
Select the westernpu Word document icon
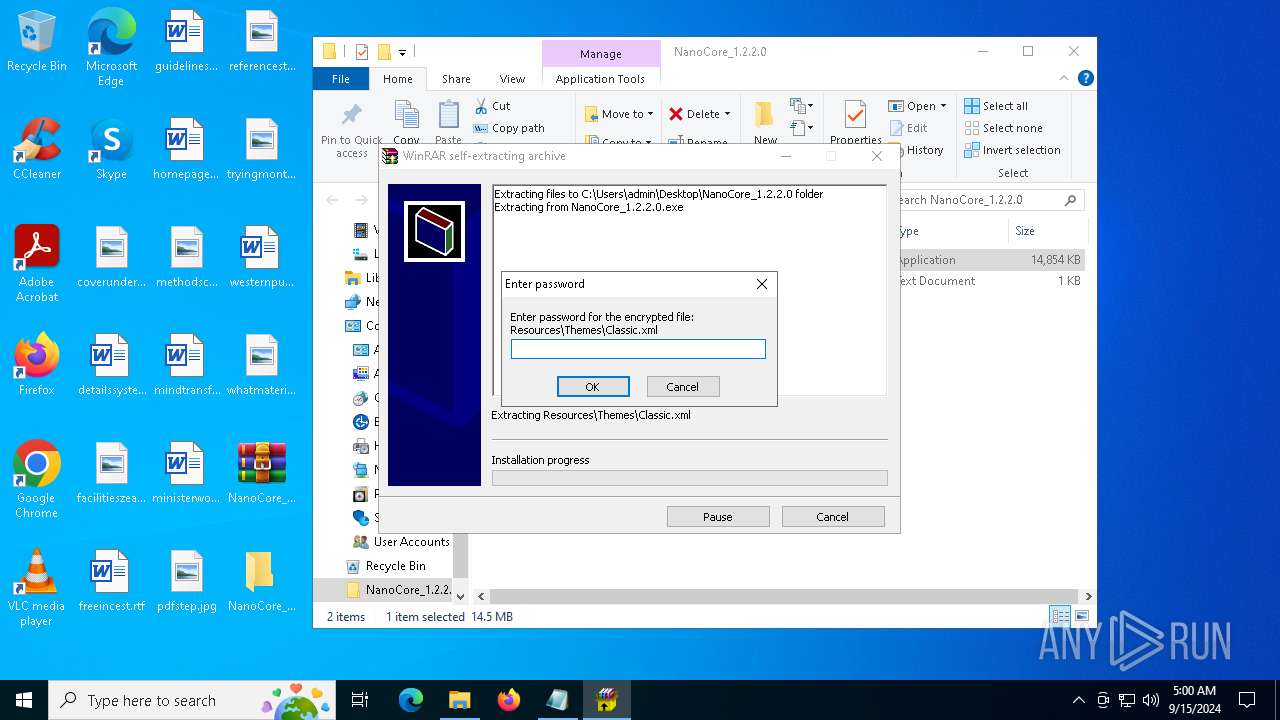[x=262, y=257]
